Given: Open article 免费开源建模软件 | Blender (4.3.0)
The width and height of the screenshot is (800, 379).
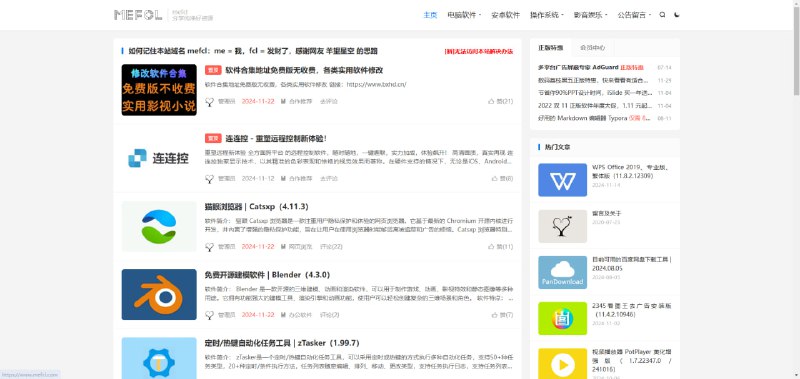Looking at the screenshot, I should pyautogui.click(x=267, y=275).
